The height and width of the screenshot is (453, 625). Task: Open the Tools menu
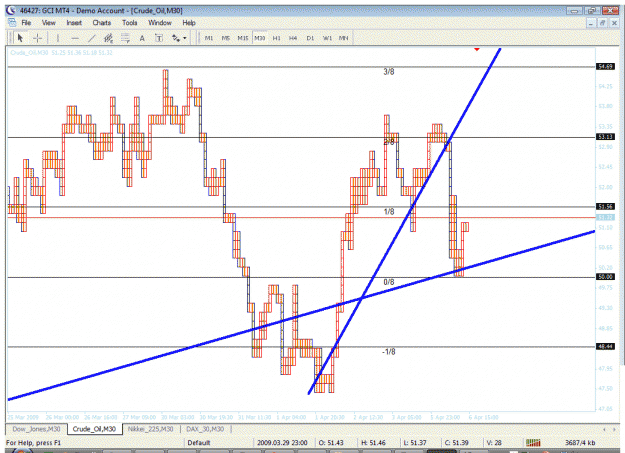coord(130,23)
